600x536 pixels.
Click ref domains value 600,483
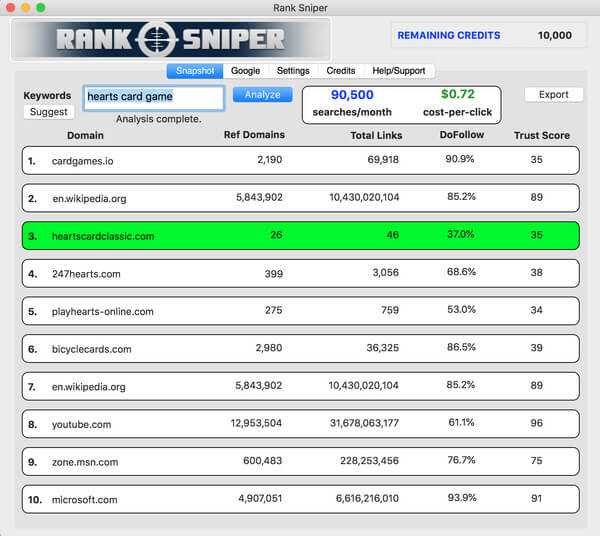point(262,461)
